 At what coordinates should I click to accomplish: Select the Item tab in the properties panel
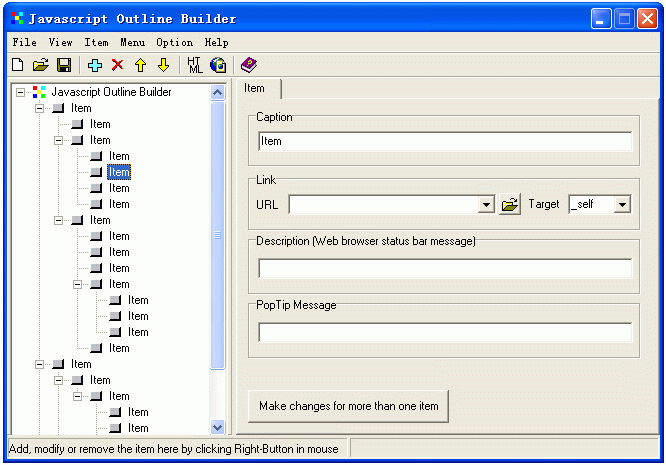(257, 88)
